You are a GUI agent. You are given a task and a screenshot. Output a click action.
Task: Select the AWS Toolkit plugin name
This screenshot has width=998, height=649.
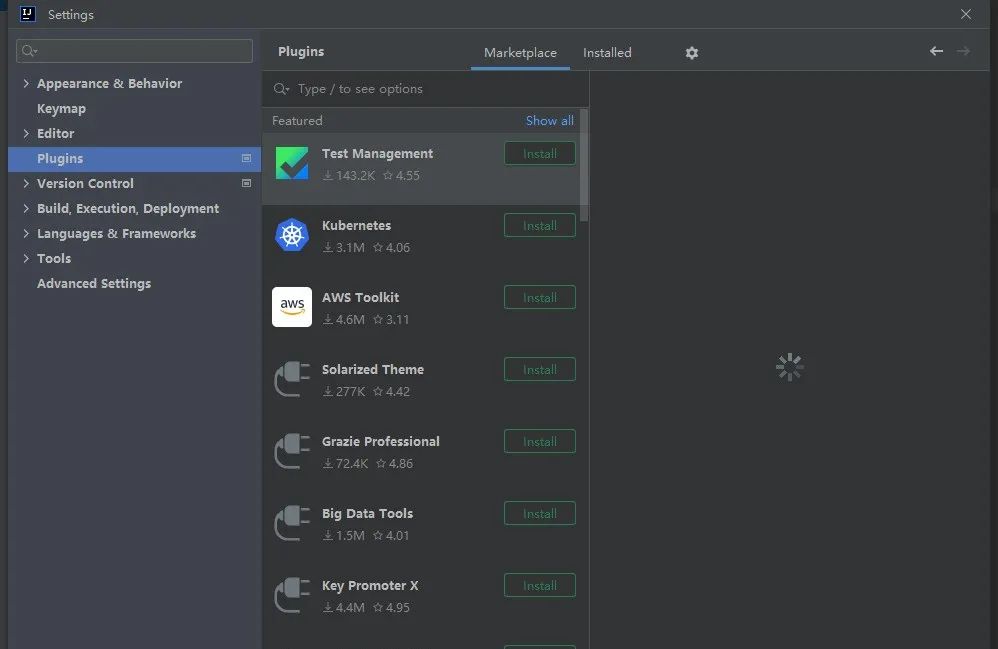360,297
